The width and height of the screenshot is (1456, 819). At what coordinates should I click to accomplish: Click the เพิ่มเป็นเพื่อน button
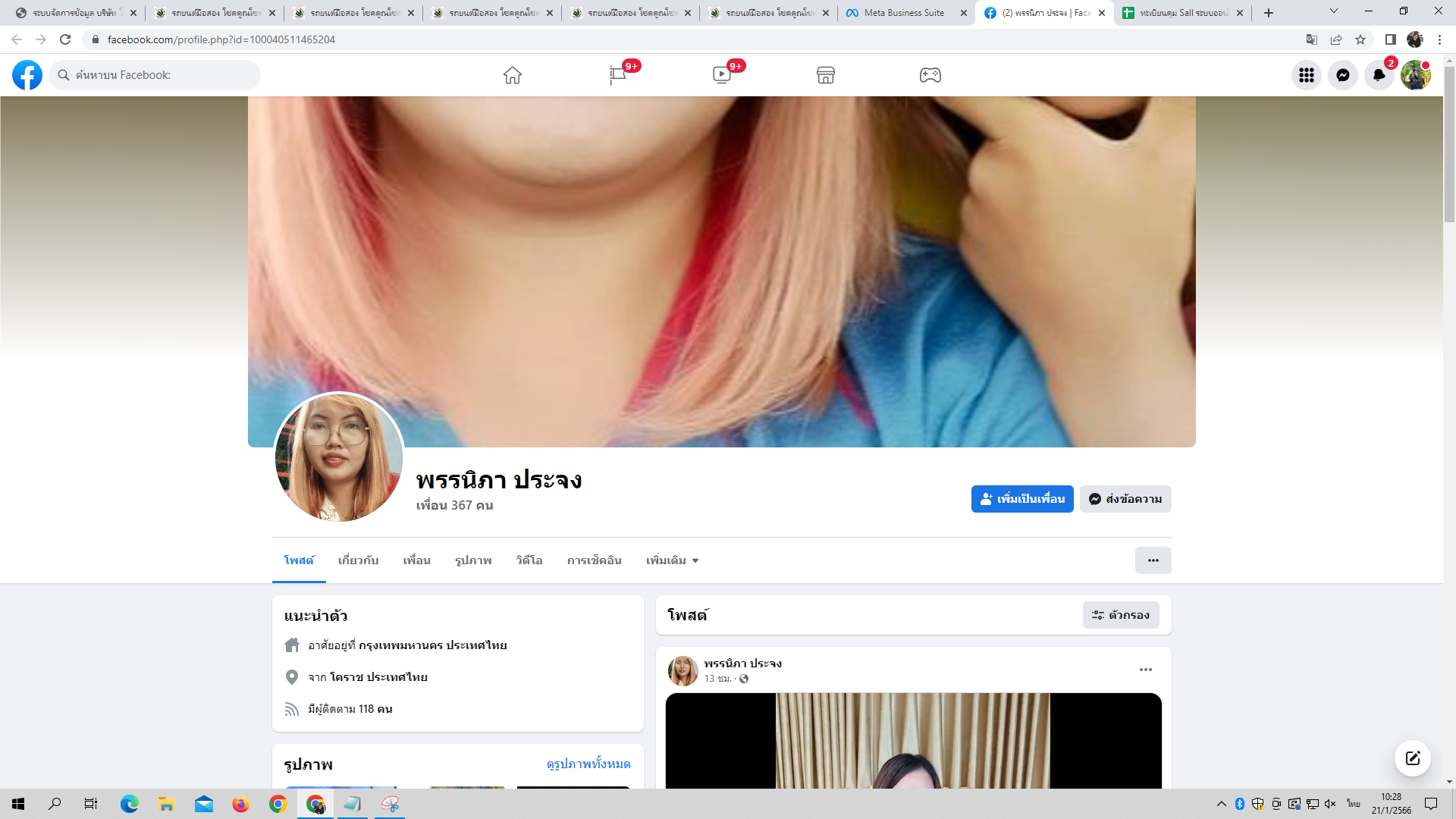pyautogui.click(x=1022, y=499)
